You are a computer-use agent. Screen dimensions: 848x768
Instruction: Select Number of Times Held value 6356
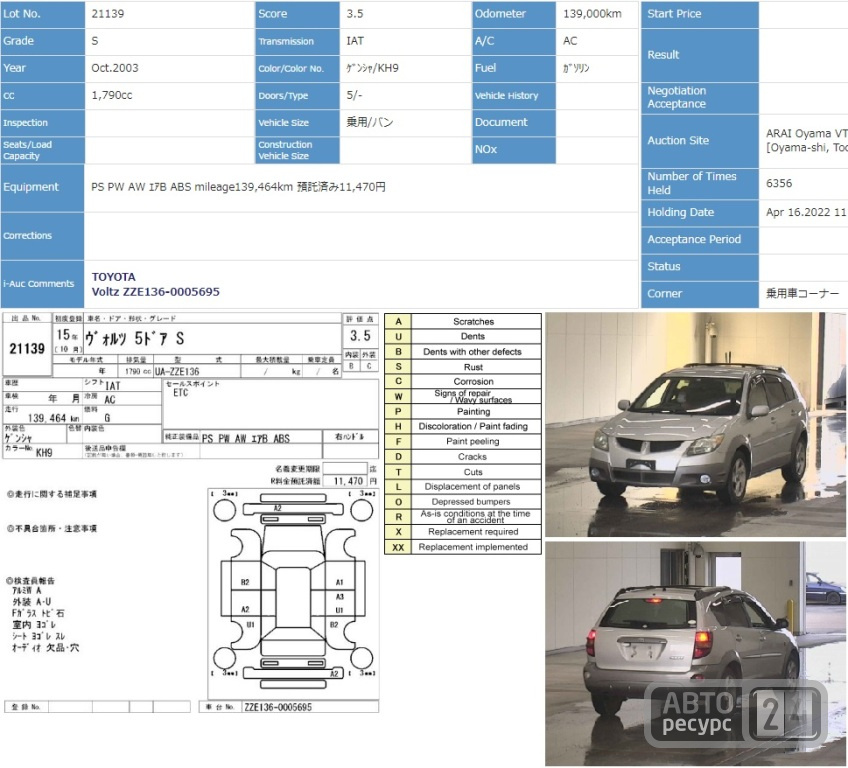[779, 183]
